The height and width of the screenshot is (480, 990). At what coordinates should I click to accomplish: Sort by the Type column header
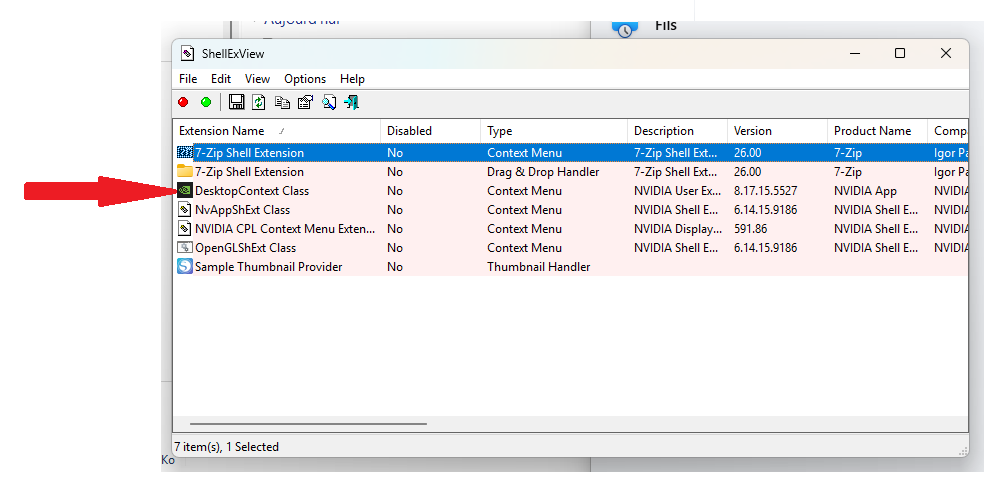pos(554,131)
